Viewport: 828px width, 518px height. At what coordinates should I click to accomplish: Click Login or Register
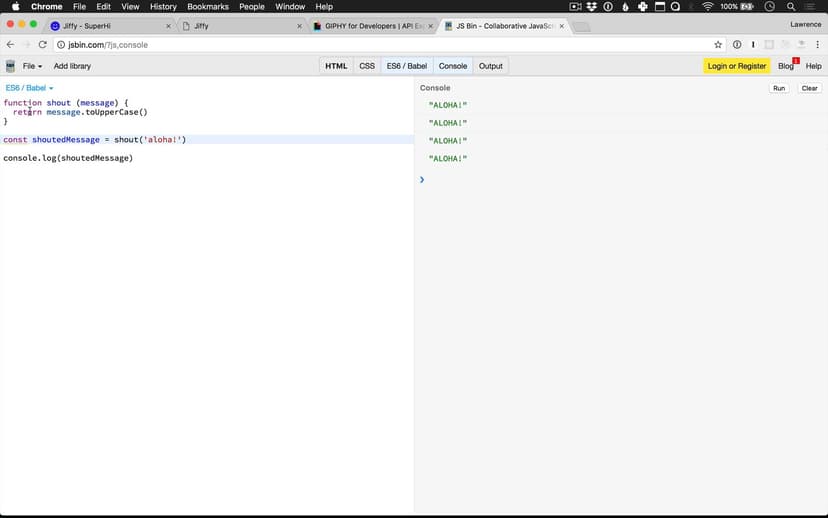736,66
